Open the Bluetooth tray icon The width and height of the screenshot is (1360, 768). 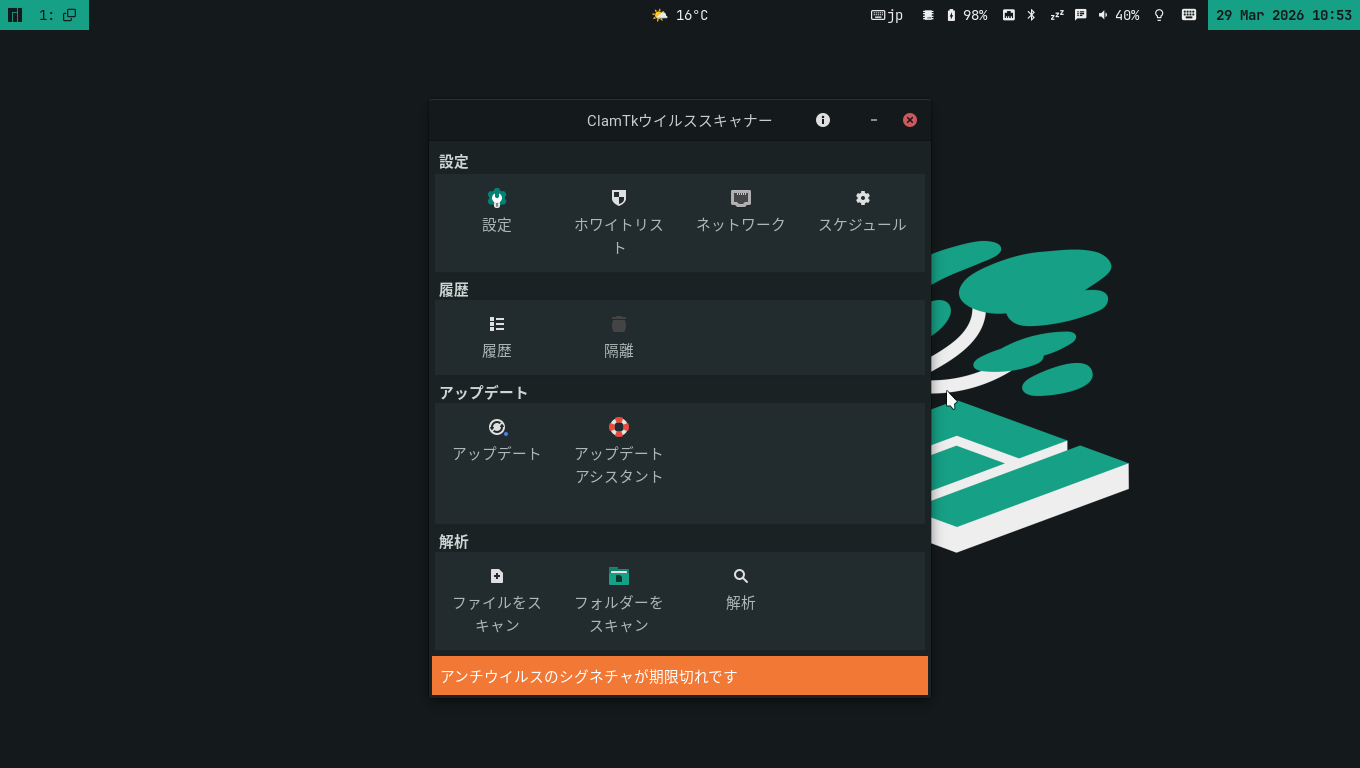click(x=1032, y=15)
